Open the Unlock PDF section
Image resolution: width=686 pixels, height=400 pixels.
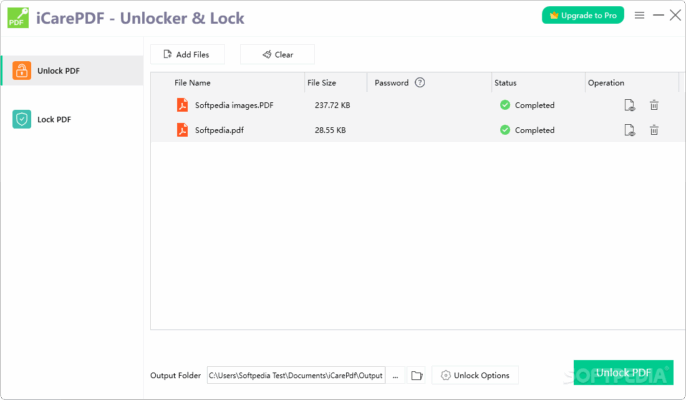pyautogui.click(x=72, y=70)
